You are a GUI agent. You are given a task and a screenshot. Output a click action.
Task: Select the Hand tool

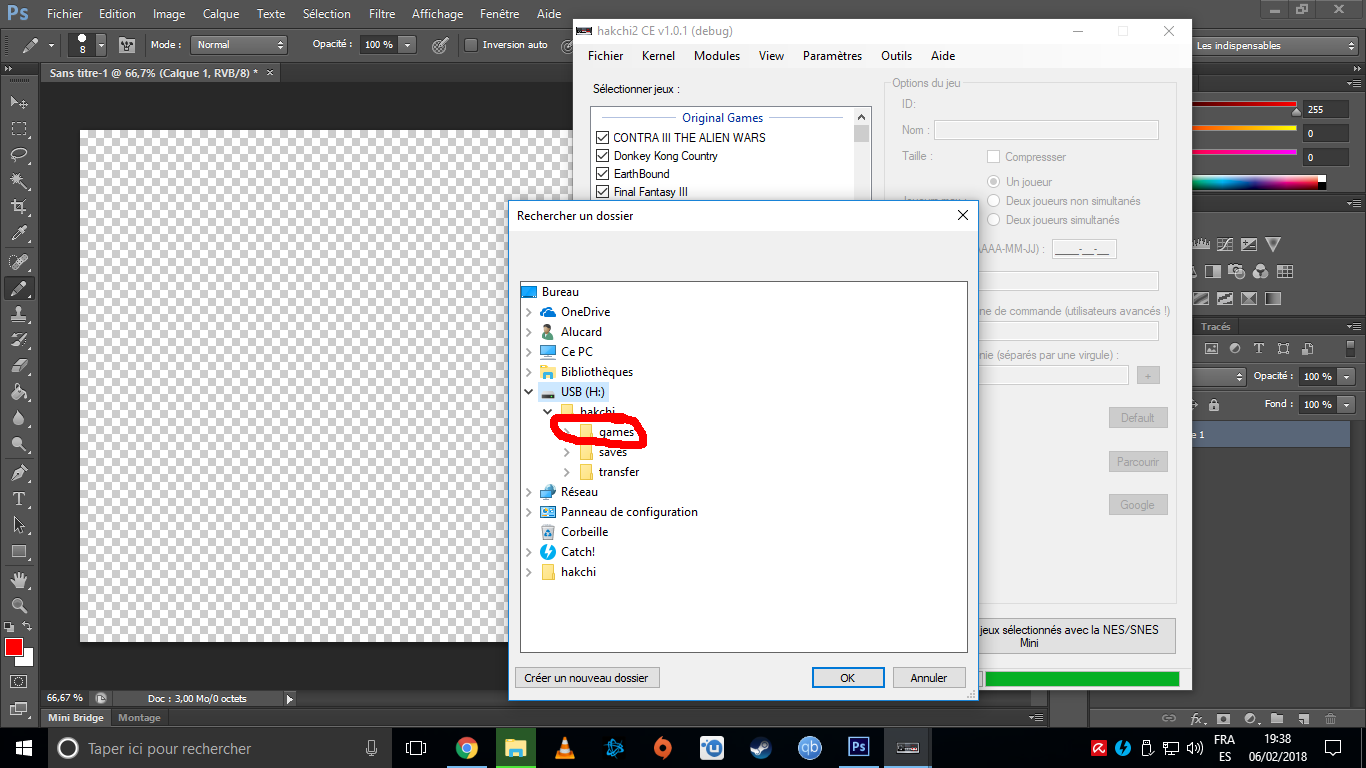click(19, 579)
